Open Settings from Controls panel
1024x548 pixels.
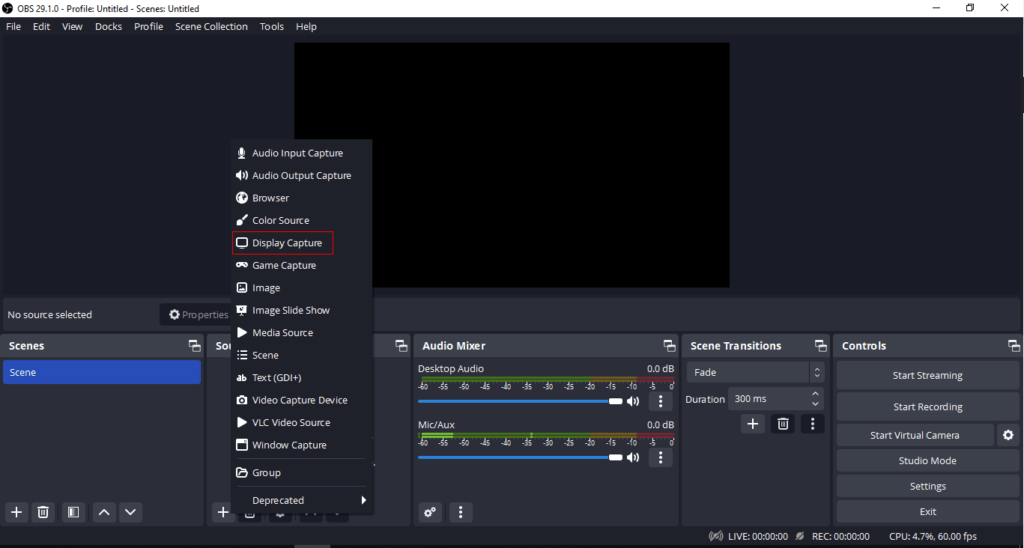pyautogui.click(x=927, y=486)
